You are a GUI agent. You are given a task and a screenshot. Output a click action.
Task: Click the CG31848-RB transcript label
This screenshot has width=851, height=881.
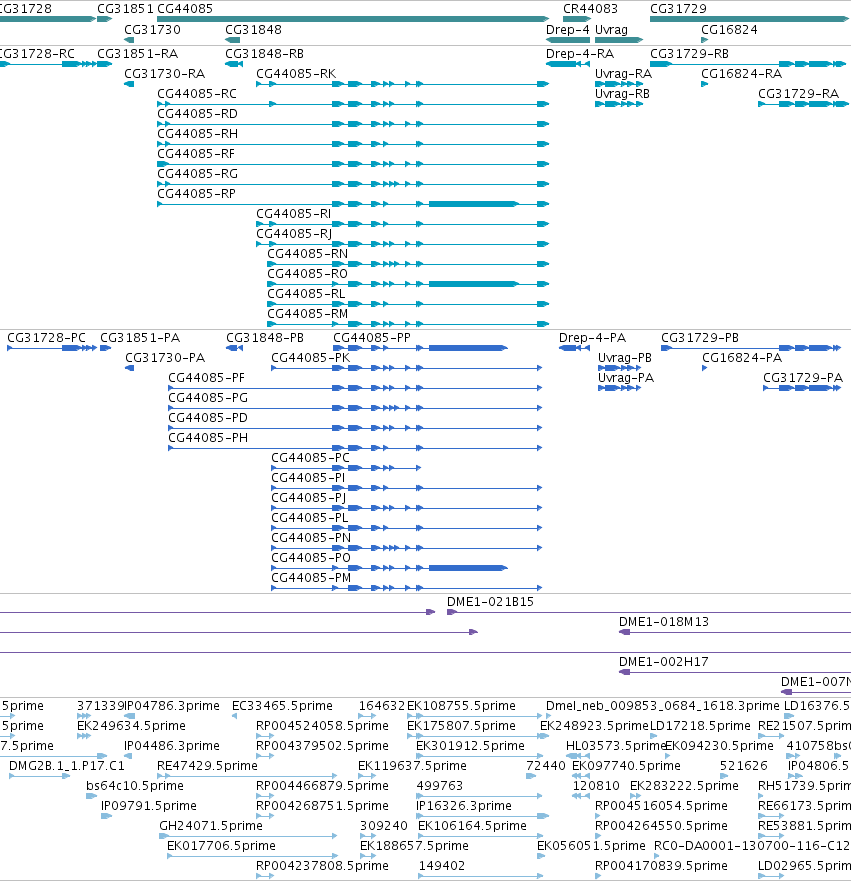pos(265,54)
